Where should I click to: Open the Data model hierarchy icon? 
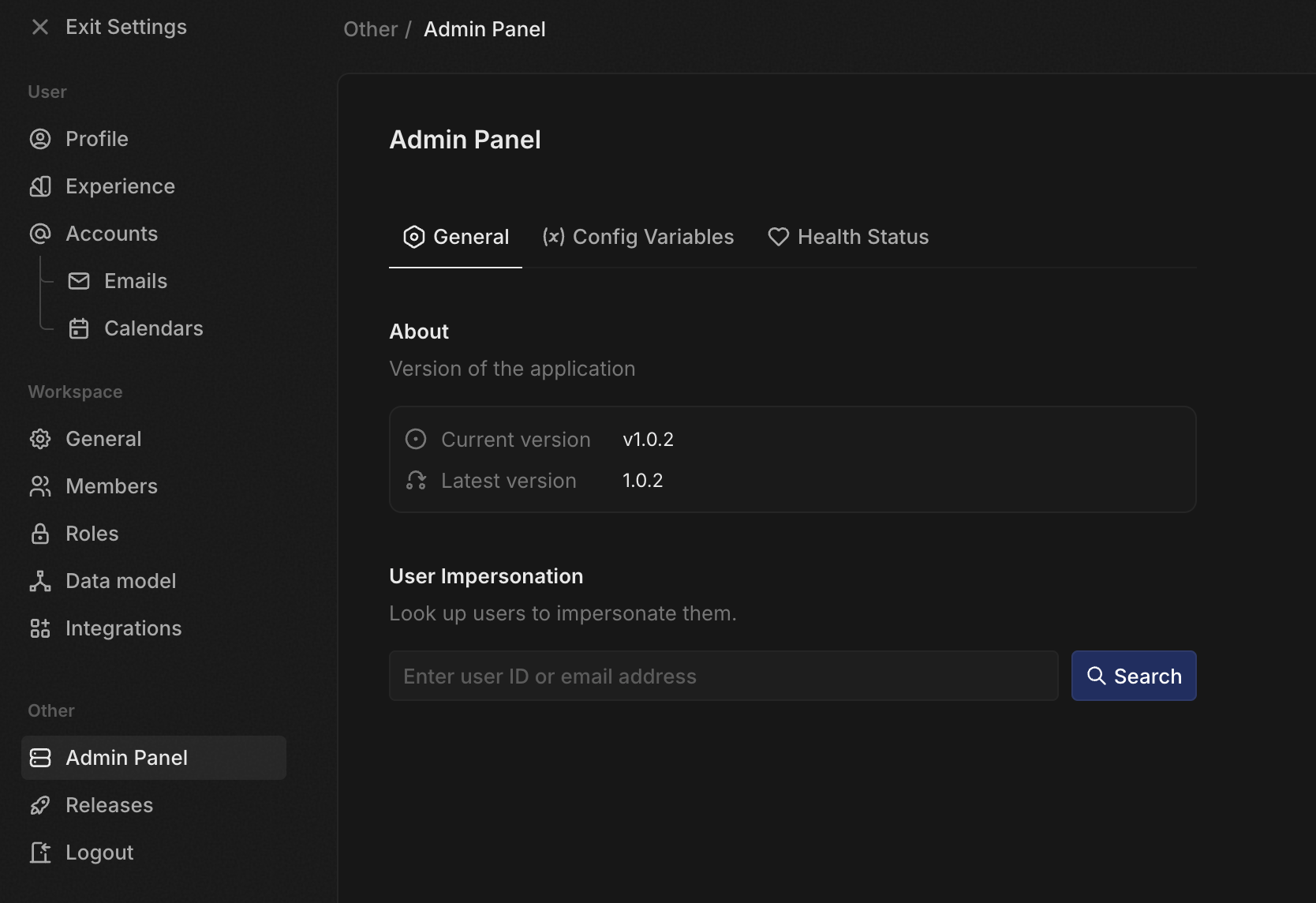(x=40, y=582)
